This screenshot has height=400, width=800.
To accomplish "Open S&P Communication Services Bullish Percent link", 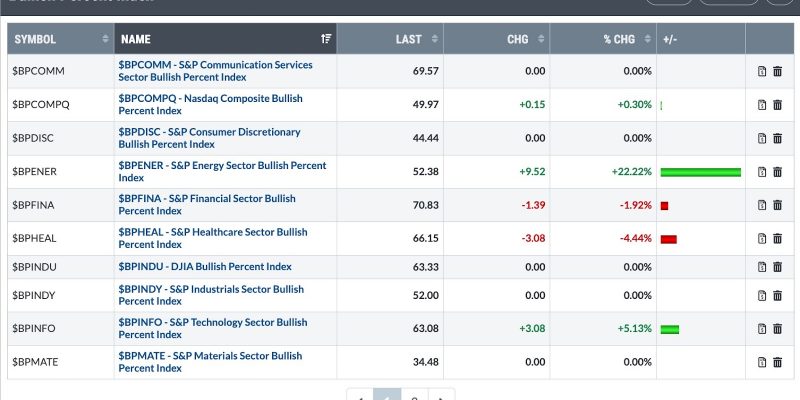I will click(215, 71).
